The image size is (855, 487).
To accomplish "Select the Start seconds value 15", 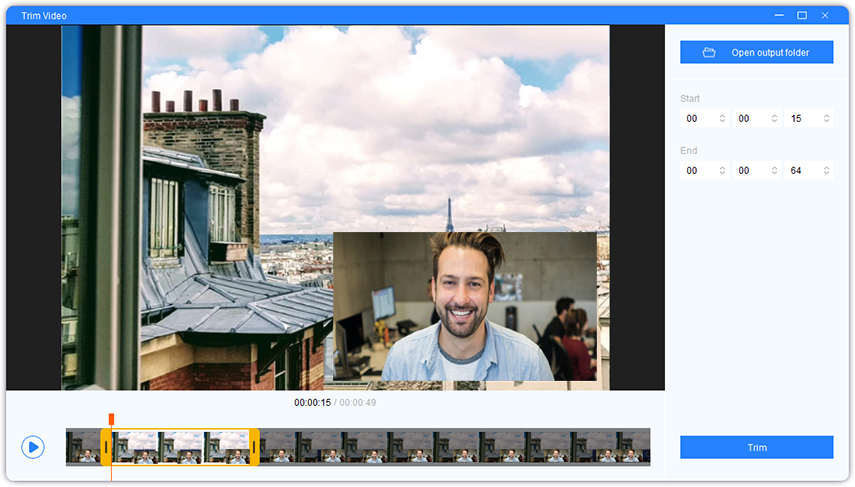I will point(796,118).
